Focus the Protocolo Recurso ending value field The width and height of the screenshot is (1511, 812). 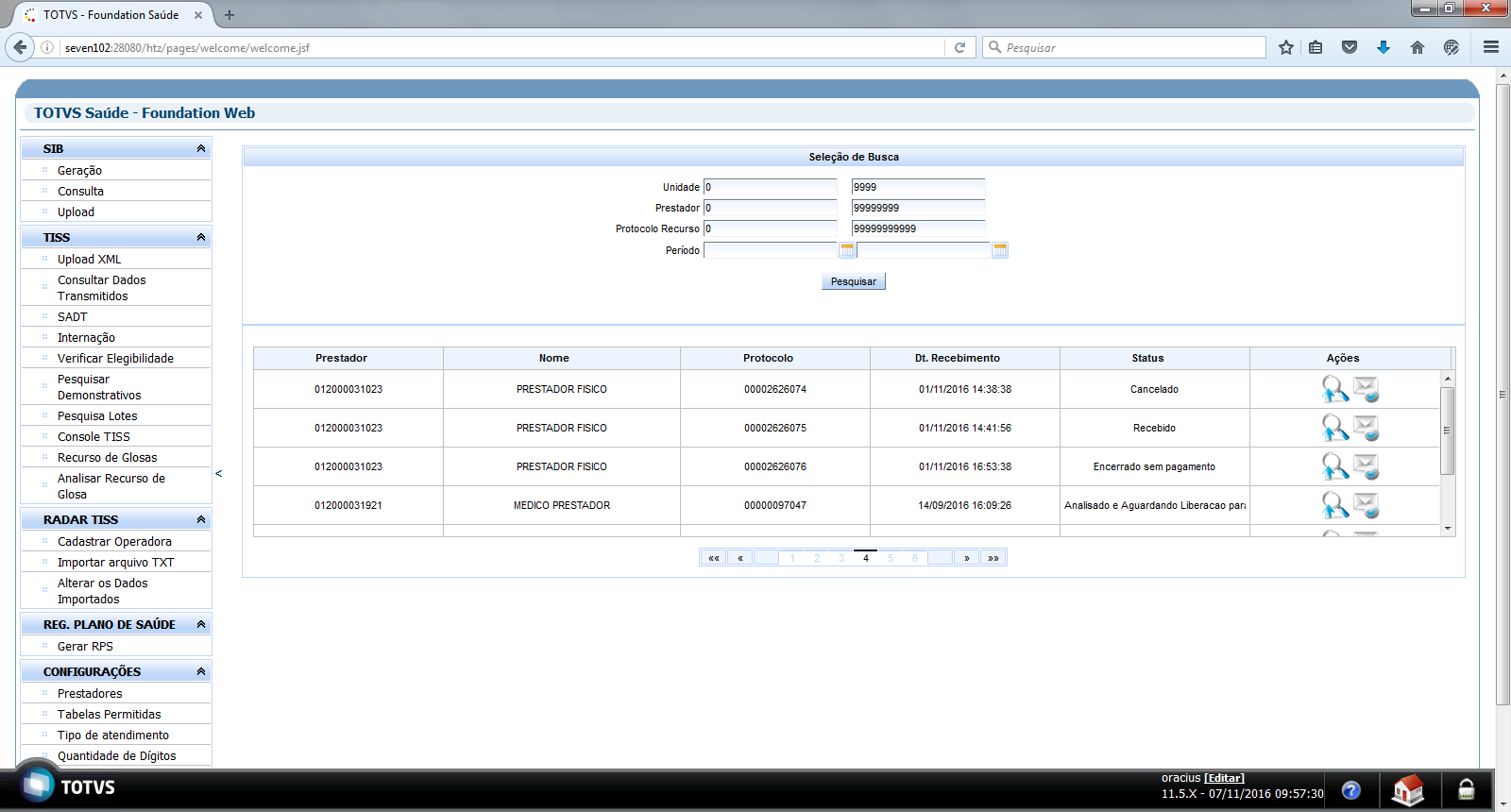(x=918, y=228)
